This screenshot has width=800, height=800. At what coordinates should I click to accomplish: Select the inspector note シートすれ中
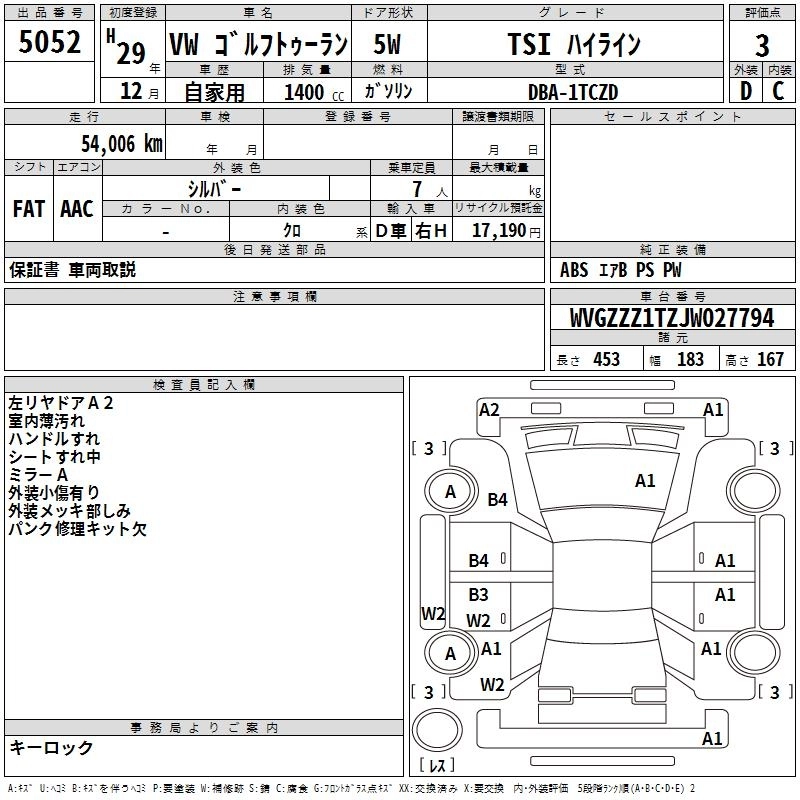(54, 457)
